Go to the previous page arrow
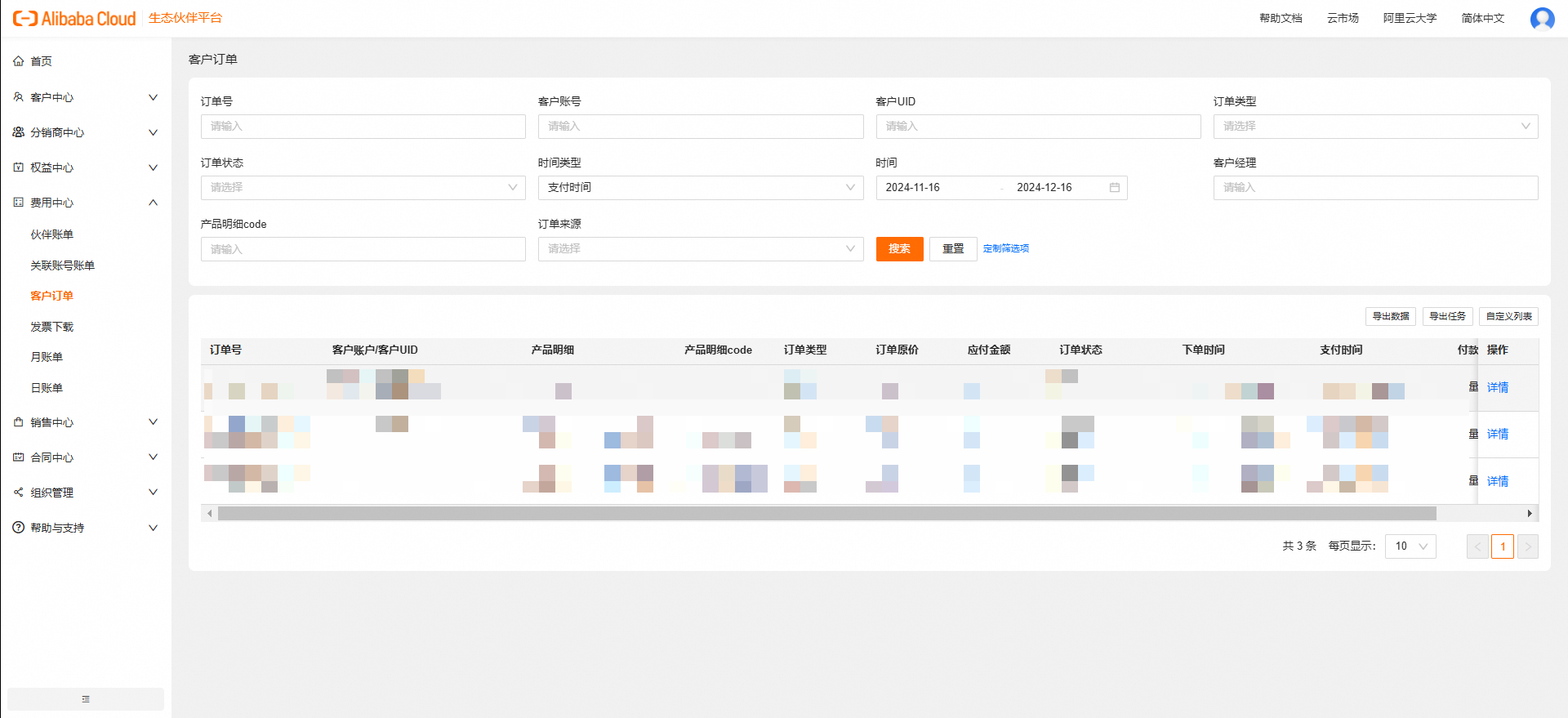Image resolution: width=1568 pixels, height=718 pixels. pyautogui.click(x=1477, y=546)
